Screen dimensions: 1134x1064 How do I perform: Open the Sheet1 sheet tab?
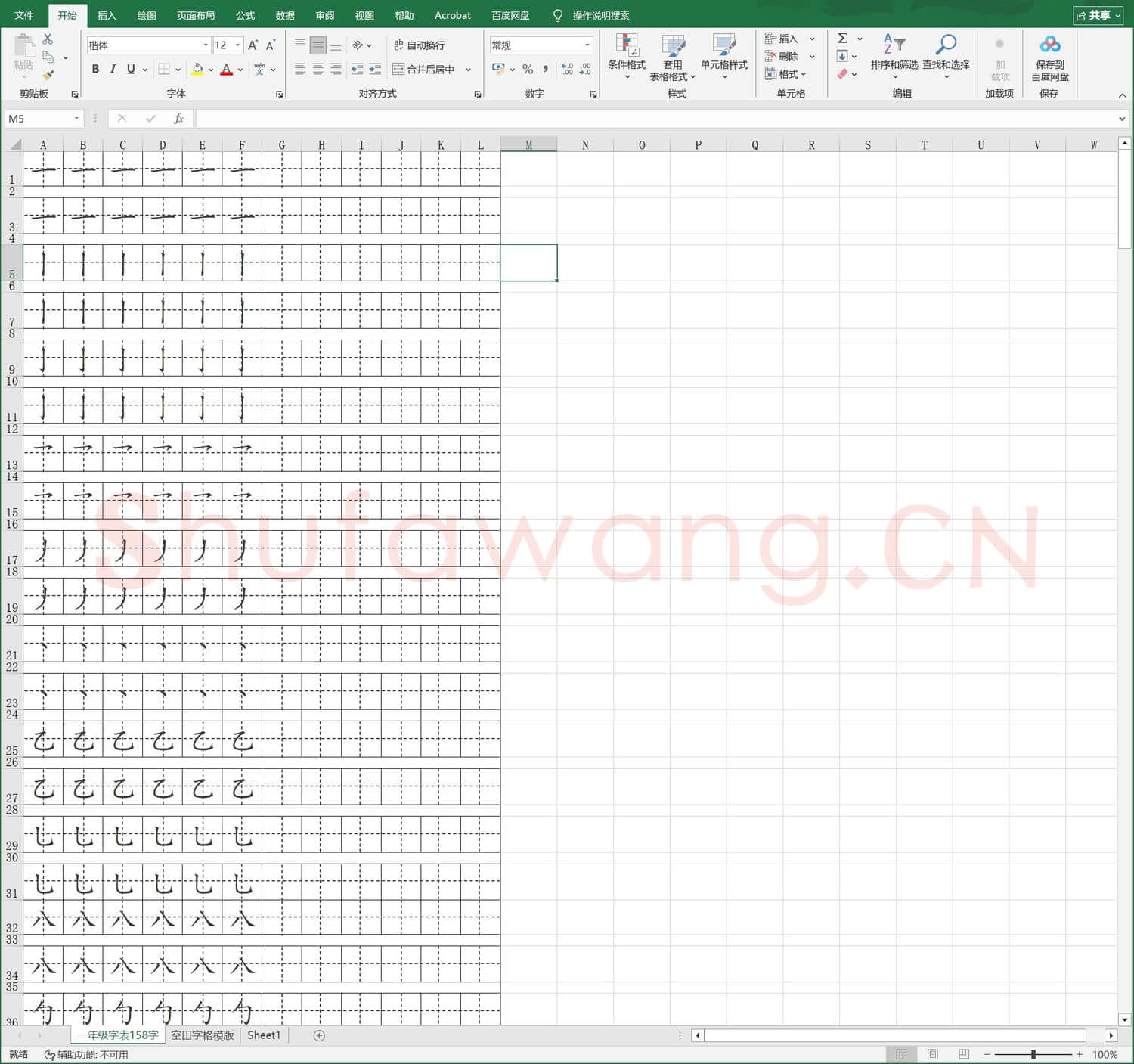(x=264, y=1035)
